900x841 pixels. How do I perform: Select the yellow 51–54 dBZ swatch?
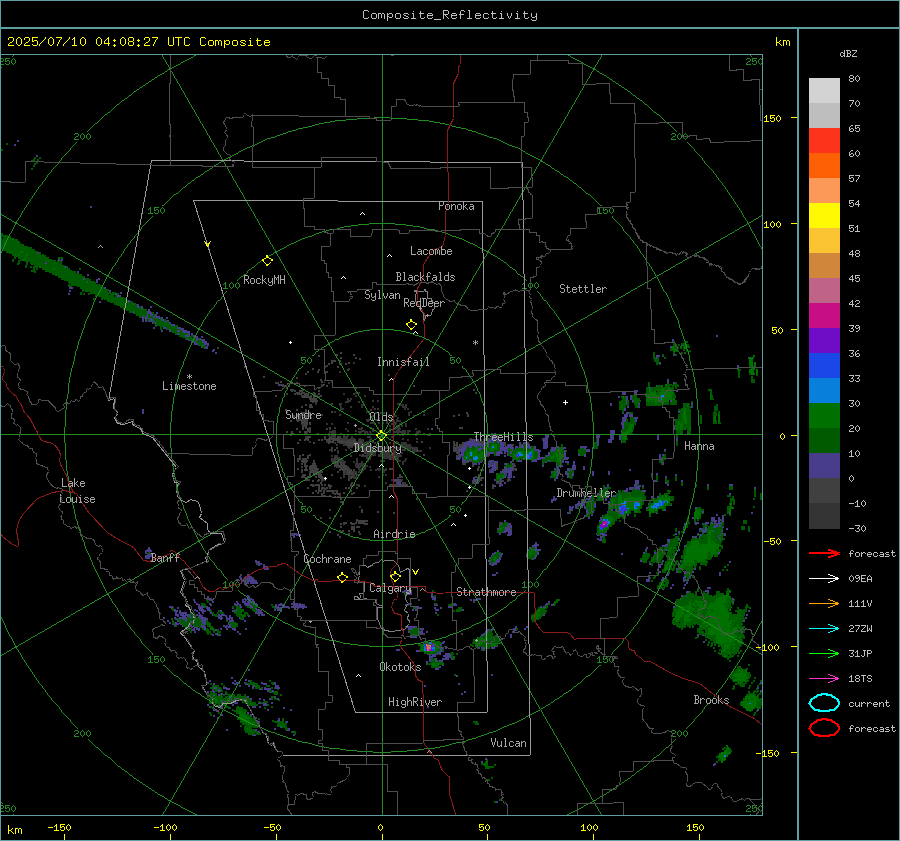point(824,215)
